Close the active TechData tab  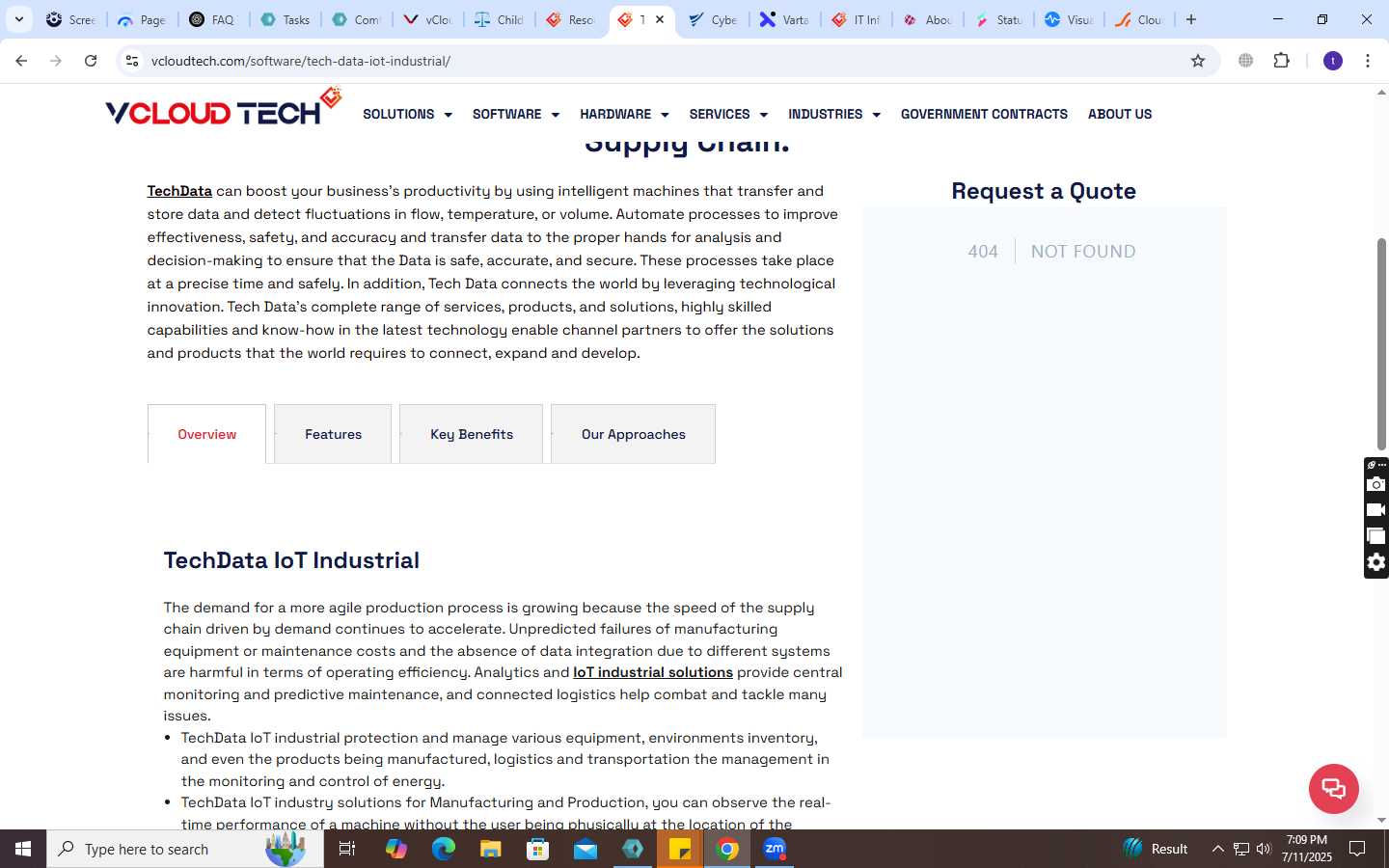click(660, 19)
